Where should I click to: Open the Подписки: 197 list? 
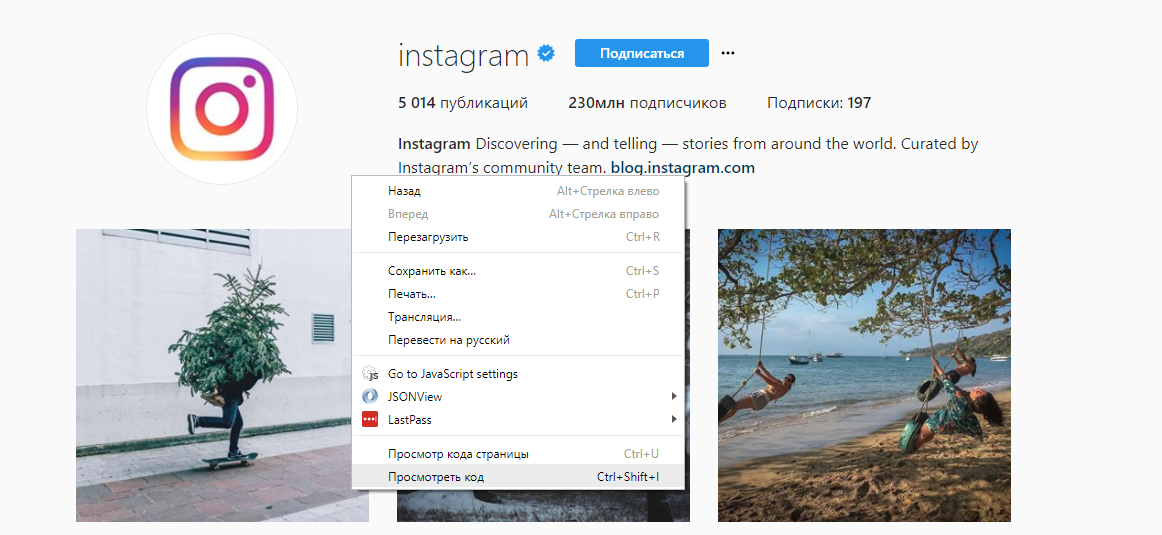[x=819, y=103]
